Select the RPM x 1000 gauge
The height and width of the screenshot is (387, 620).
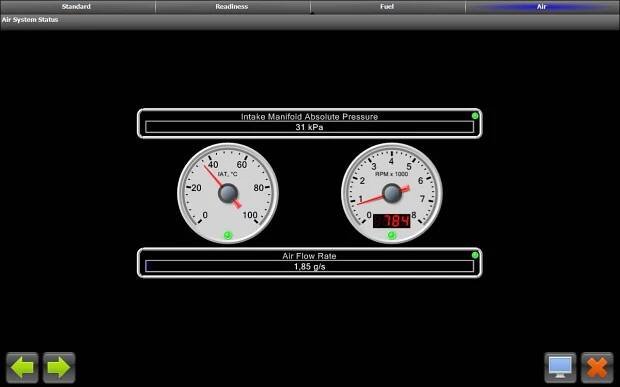[392, 193]
